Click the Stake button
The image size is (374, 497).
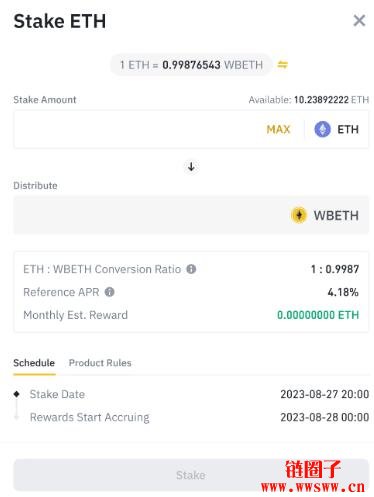click(x=191, y=475)
